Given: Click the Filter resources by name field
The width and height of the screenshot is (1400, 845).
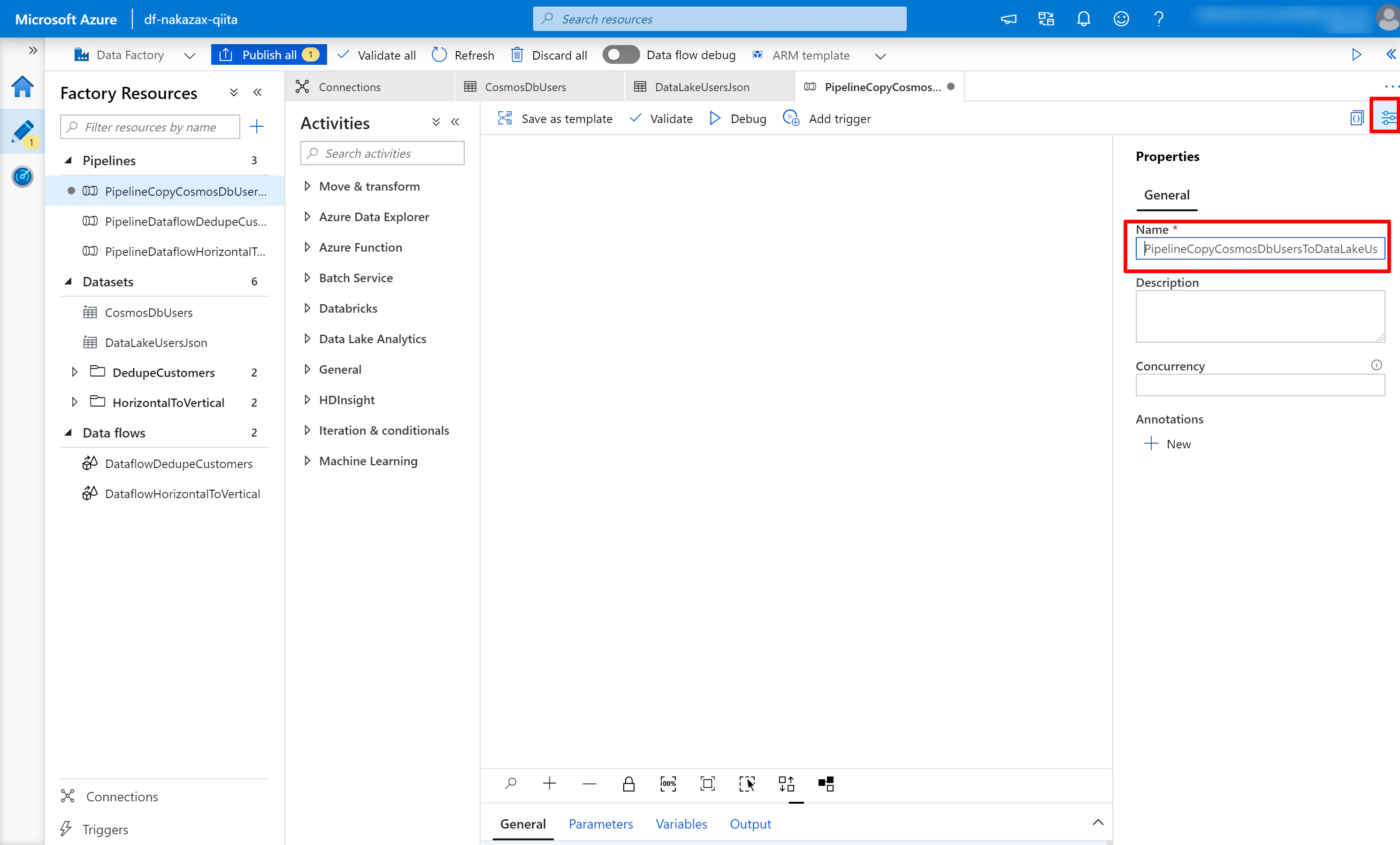Looking at the screenshot, I should click(x=150, y=127).
